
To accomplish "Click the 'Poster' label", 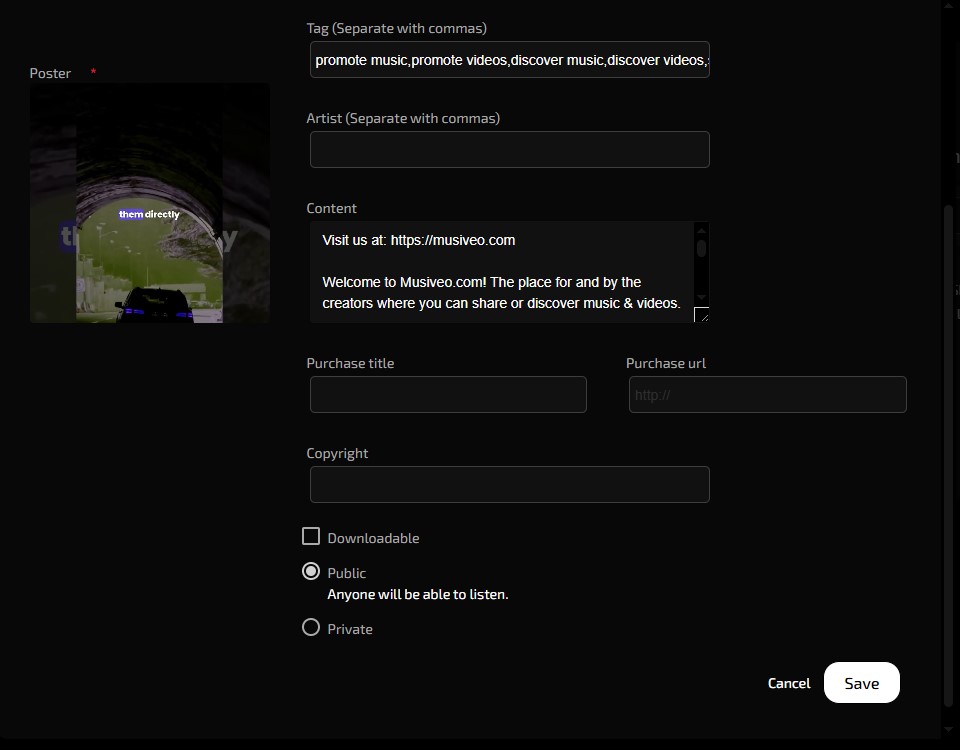I will [x=50, y=73].
